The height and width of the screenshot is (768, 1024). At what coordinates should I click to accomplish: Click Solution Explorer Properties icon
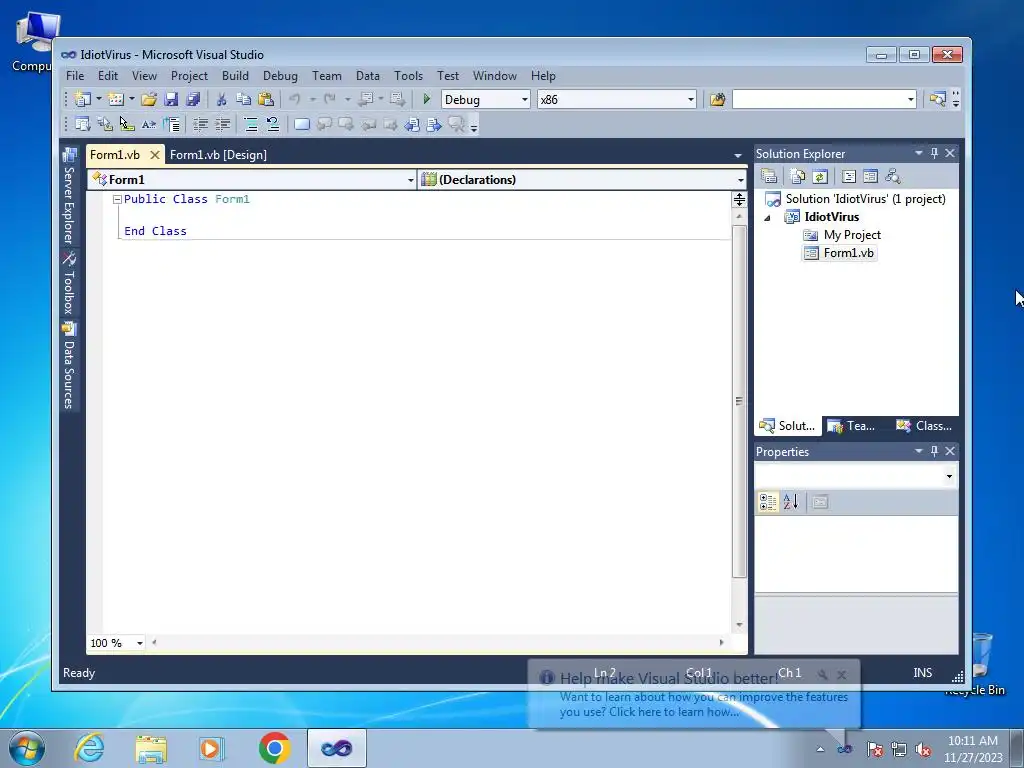[x=769, y=176]
